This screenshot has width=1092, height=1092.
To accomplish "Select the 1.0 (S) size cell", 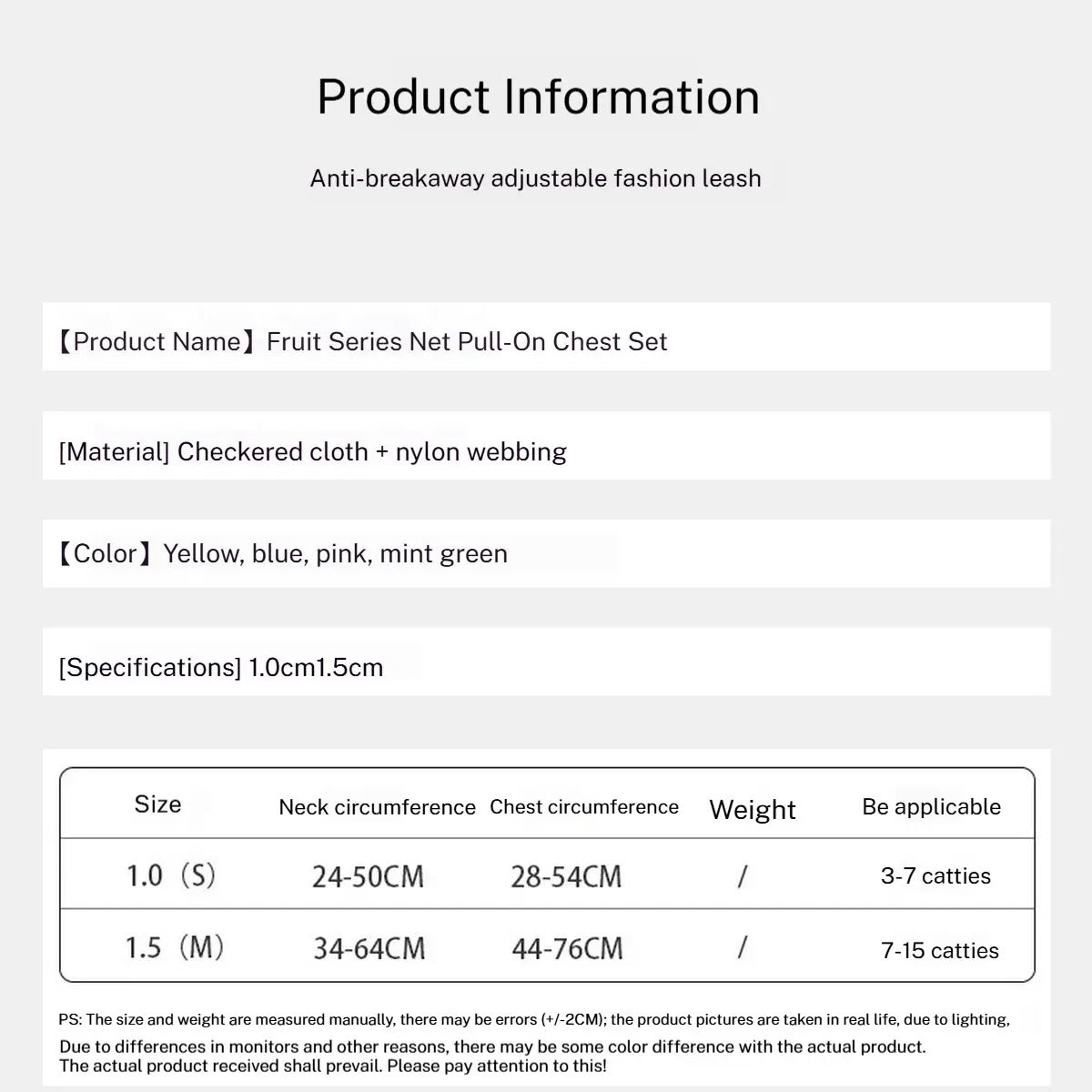I will pyautogui.click(x=170, y=875).
